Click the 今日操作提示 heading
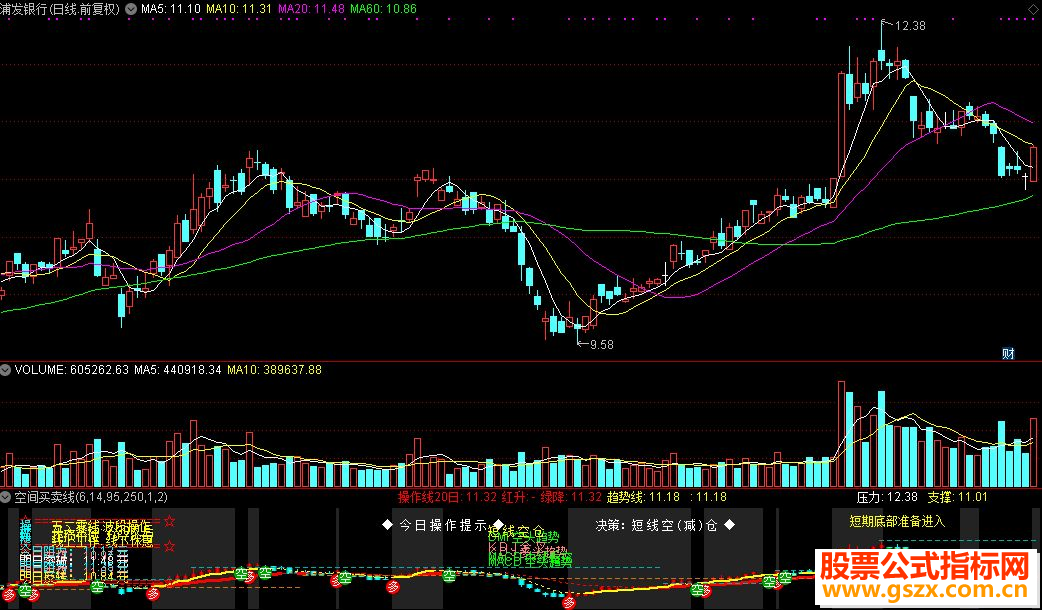This screenshot has width=1042, height=610. (443, 525)
